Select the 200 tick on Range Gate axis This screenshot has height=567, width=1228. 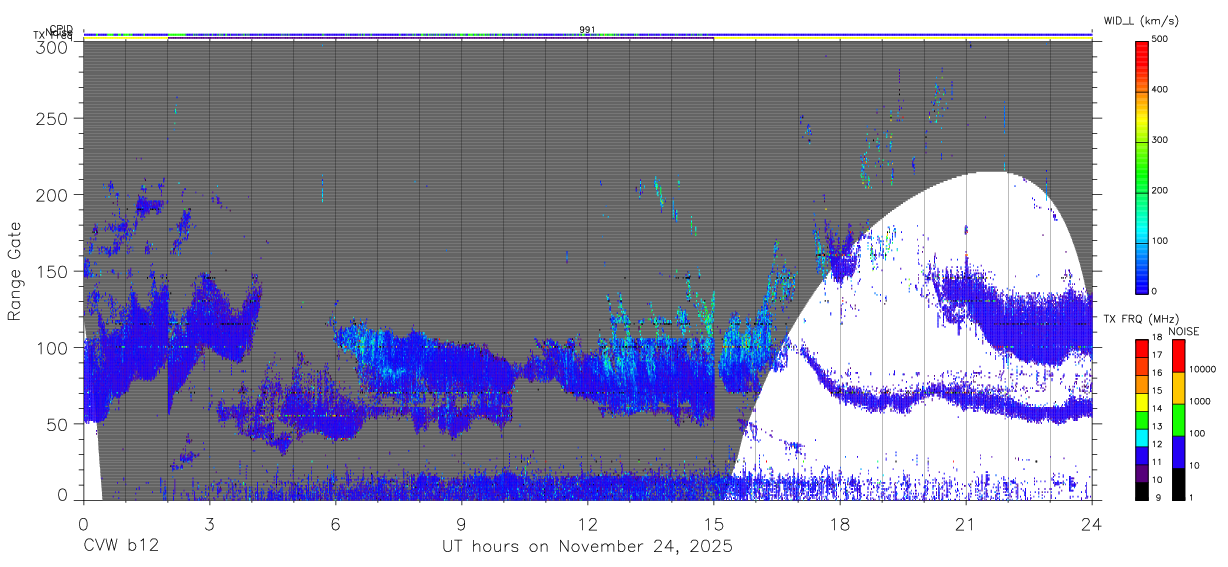[x=52, y=194]
